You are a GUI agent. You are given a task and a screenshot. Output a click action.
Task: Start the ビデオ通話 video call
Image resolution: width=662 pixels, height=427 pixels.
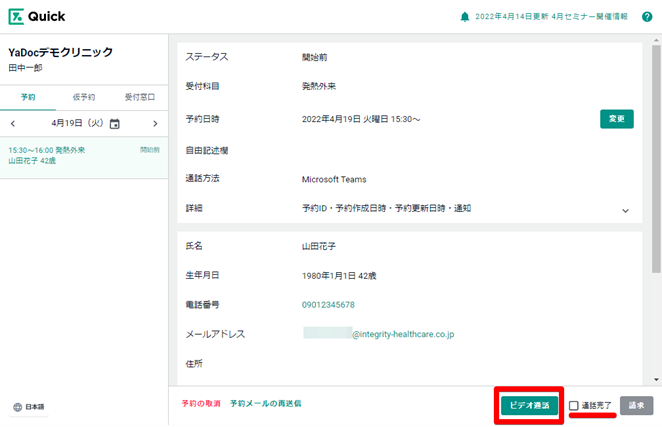tap(529, 405)
